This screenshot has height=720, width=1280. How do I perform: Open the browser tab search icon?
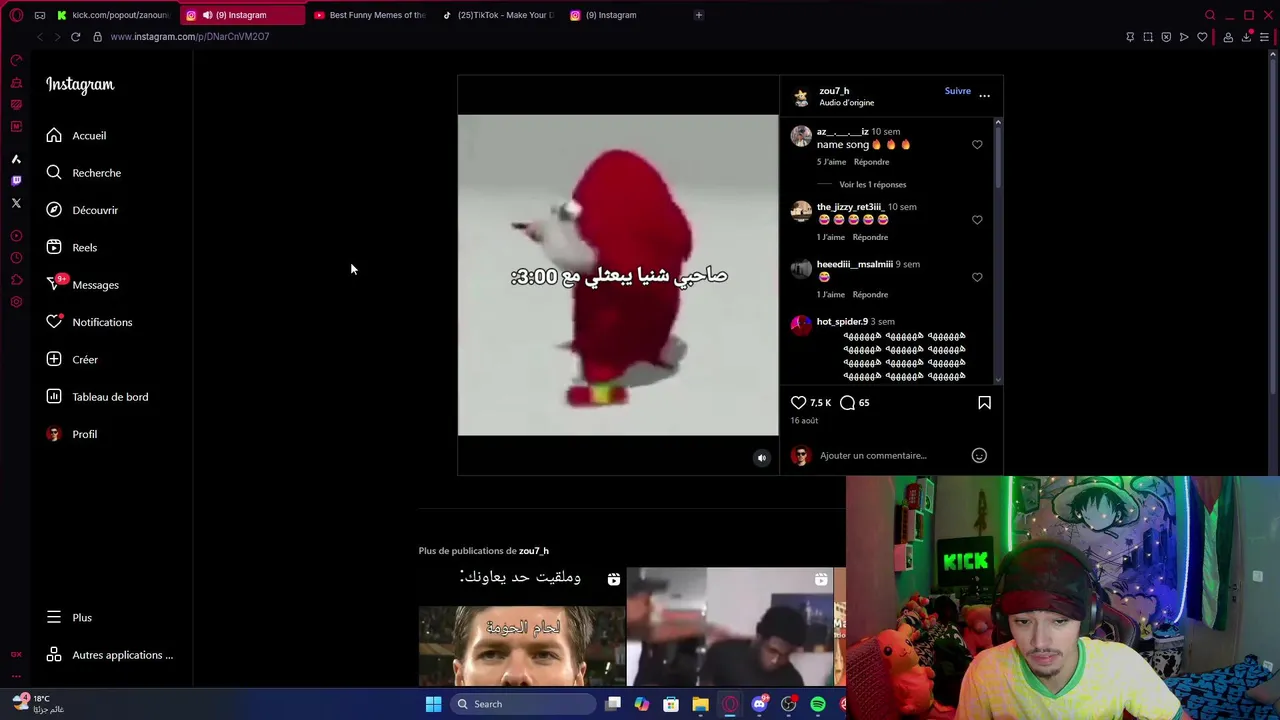1210,15
